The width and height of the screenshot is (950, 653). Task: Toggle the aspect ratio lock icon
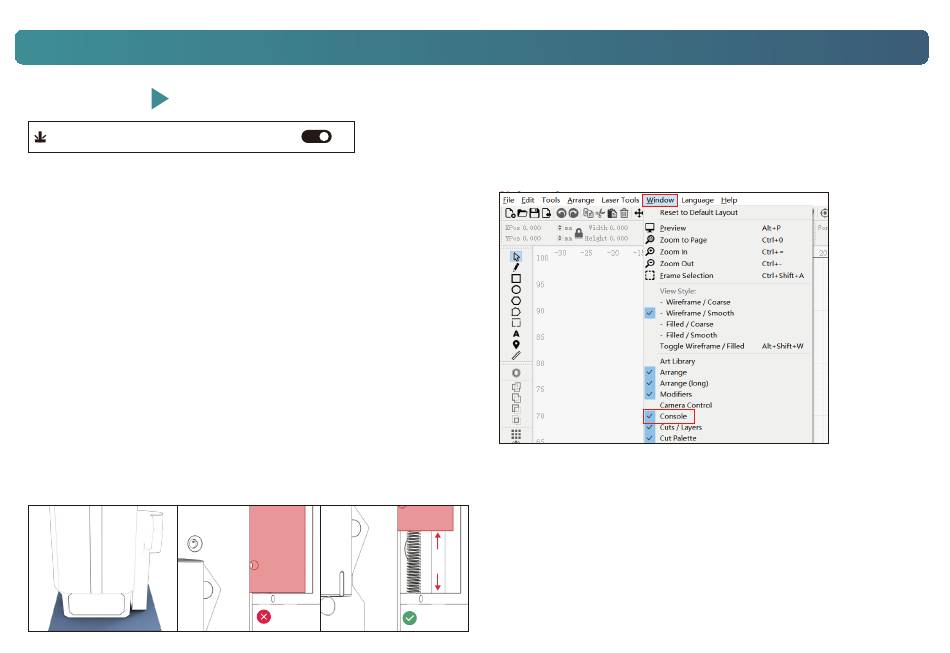(579, 233)
